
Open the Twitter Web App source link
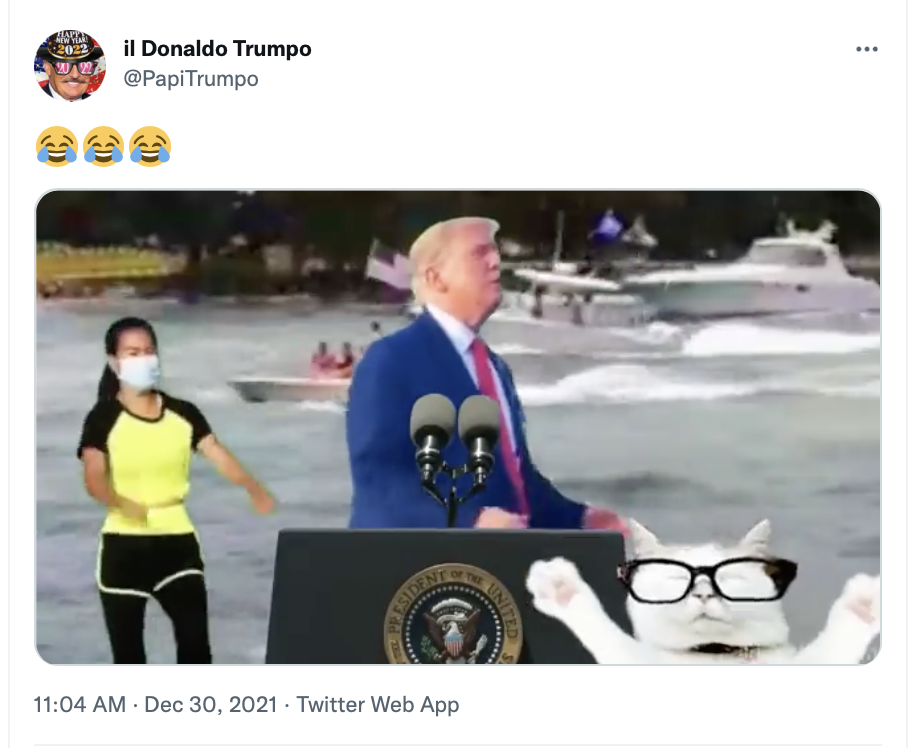tap(377, 705)
